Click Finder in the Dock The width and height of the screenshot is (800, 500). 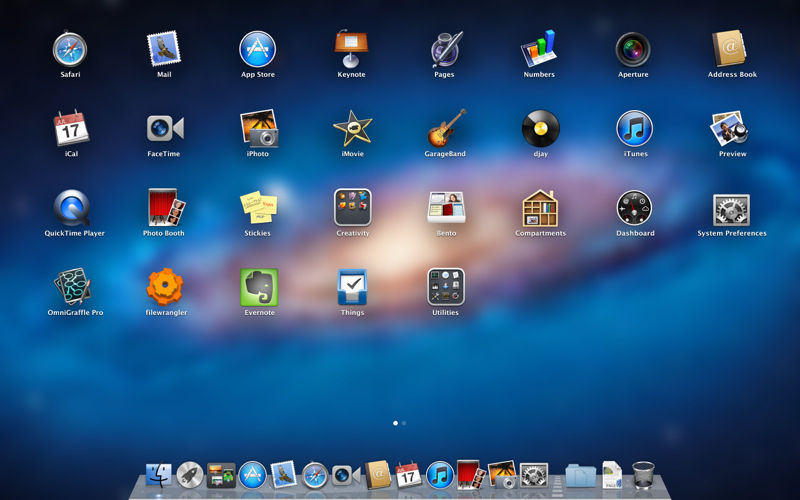(x=159, y=475)
